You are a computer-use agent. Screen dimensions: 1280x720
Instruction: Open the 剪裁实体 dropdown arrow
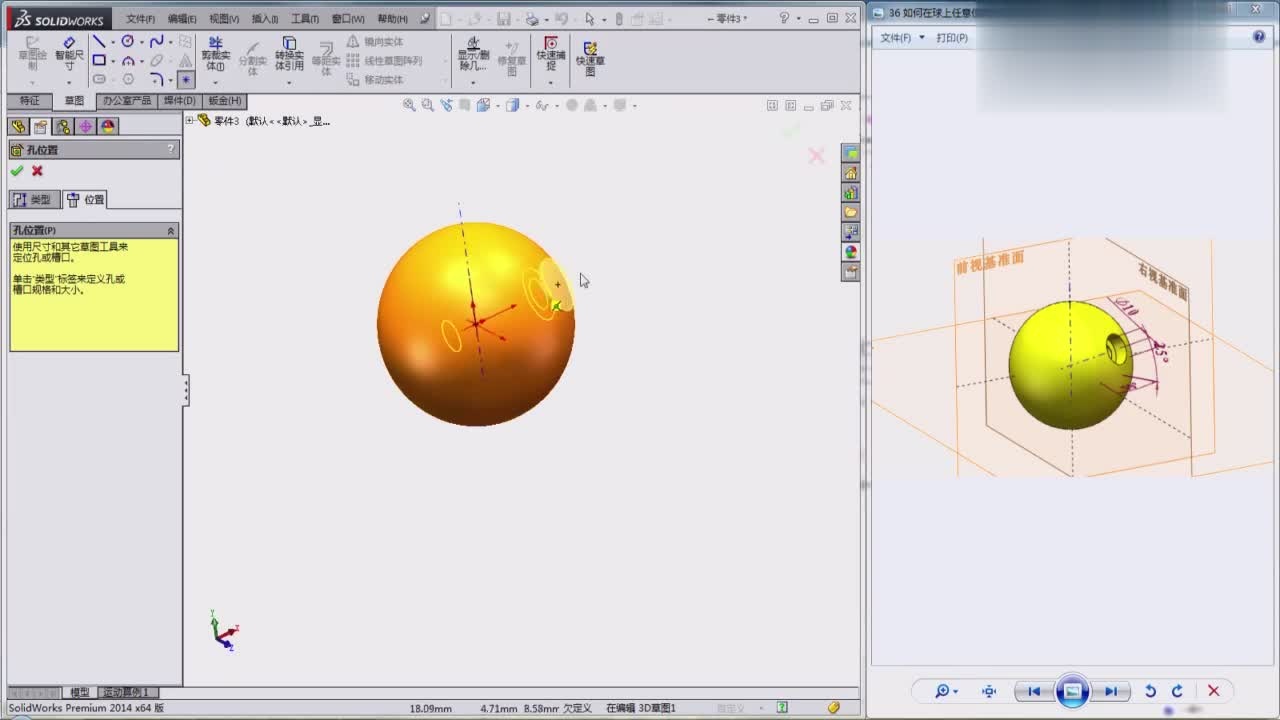215,82
